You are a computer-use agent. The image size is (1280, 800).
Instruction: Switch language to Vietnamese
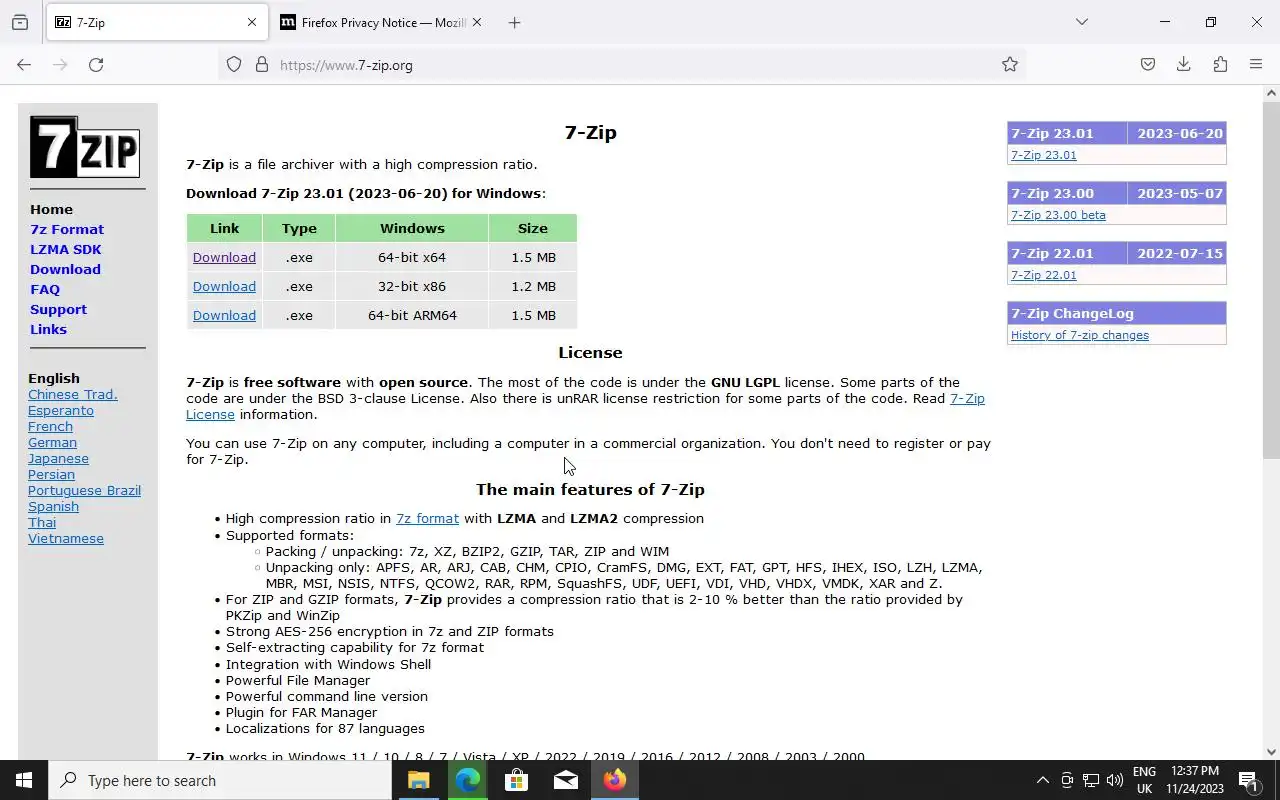66,538
